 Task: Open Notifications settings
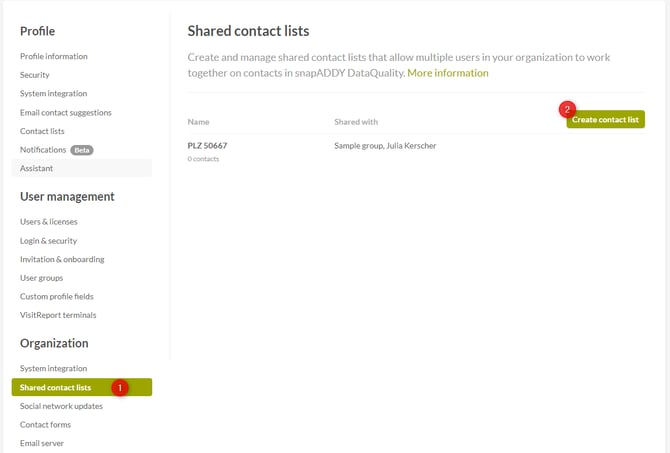[43, 150]
